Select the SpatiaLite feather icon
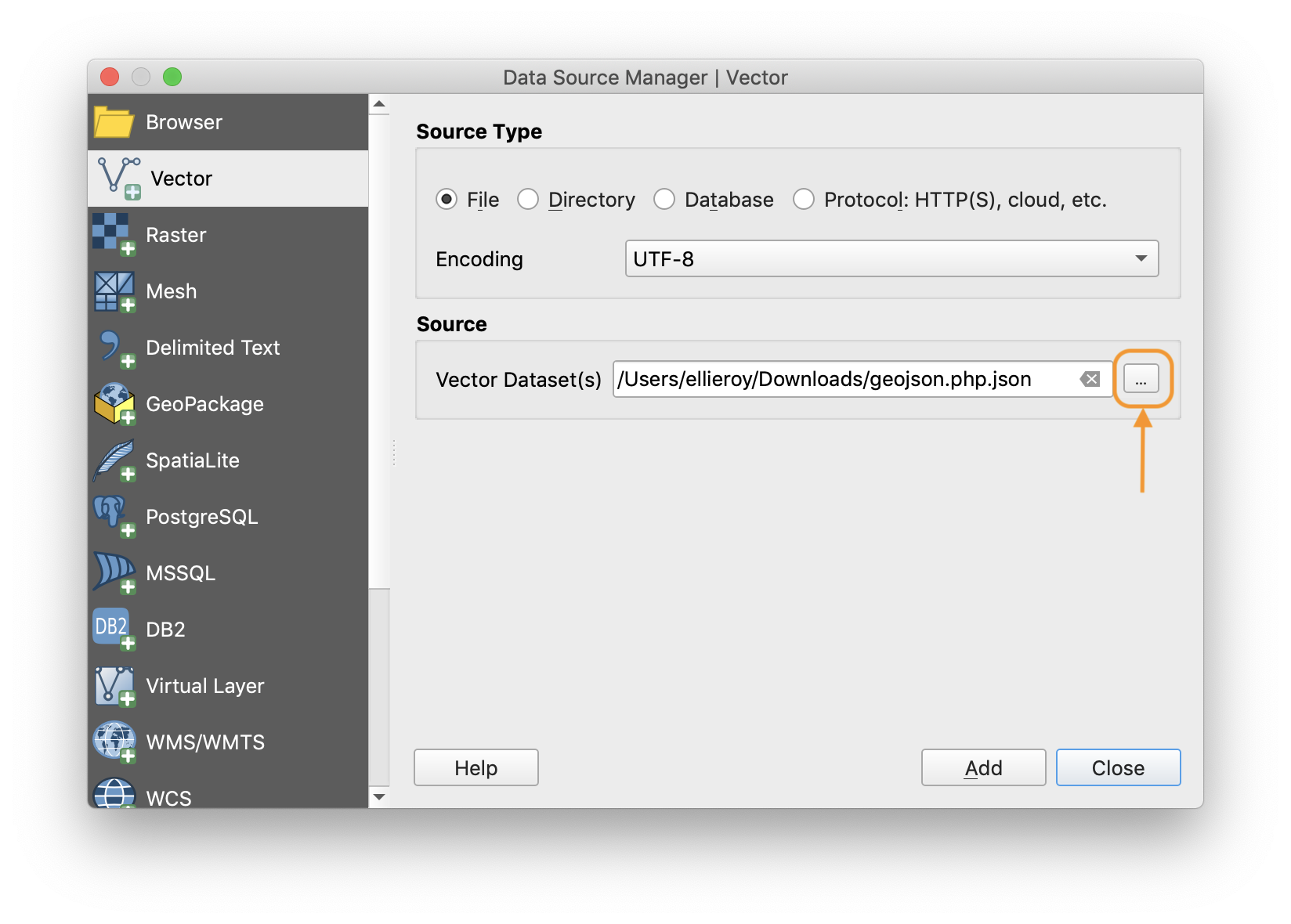Screen dimensions: 1291x924 click(x=114, y=460)
